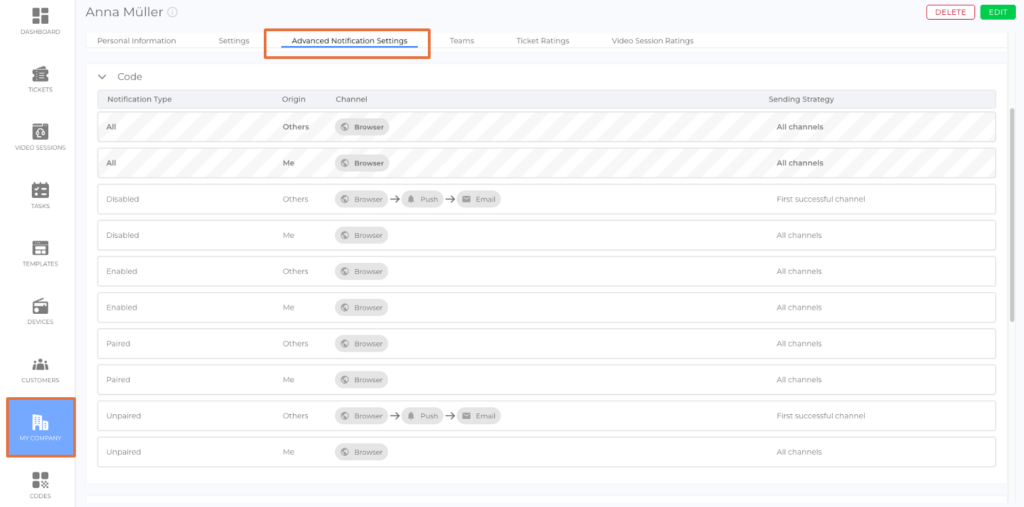Go to Tickets in sidebar
The height and width of the screenshot is (507, 1024).
pos(40,75)
